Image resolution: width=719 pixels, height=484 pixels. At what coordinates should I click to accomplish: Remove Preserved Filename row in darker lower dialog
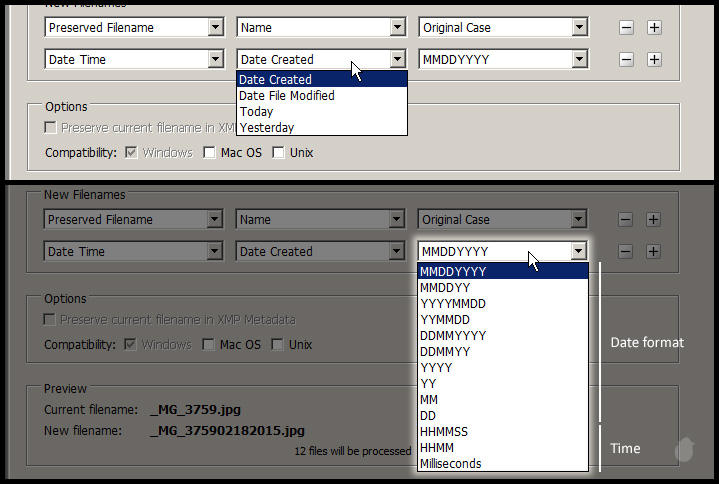pyautogui.click(x=626, y=220)
